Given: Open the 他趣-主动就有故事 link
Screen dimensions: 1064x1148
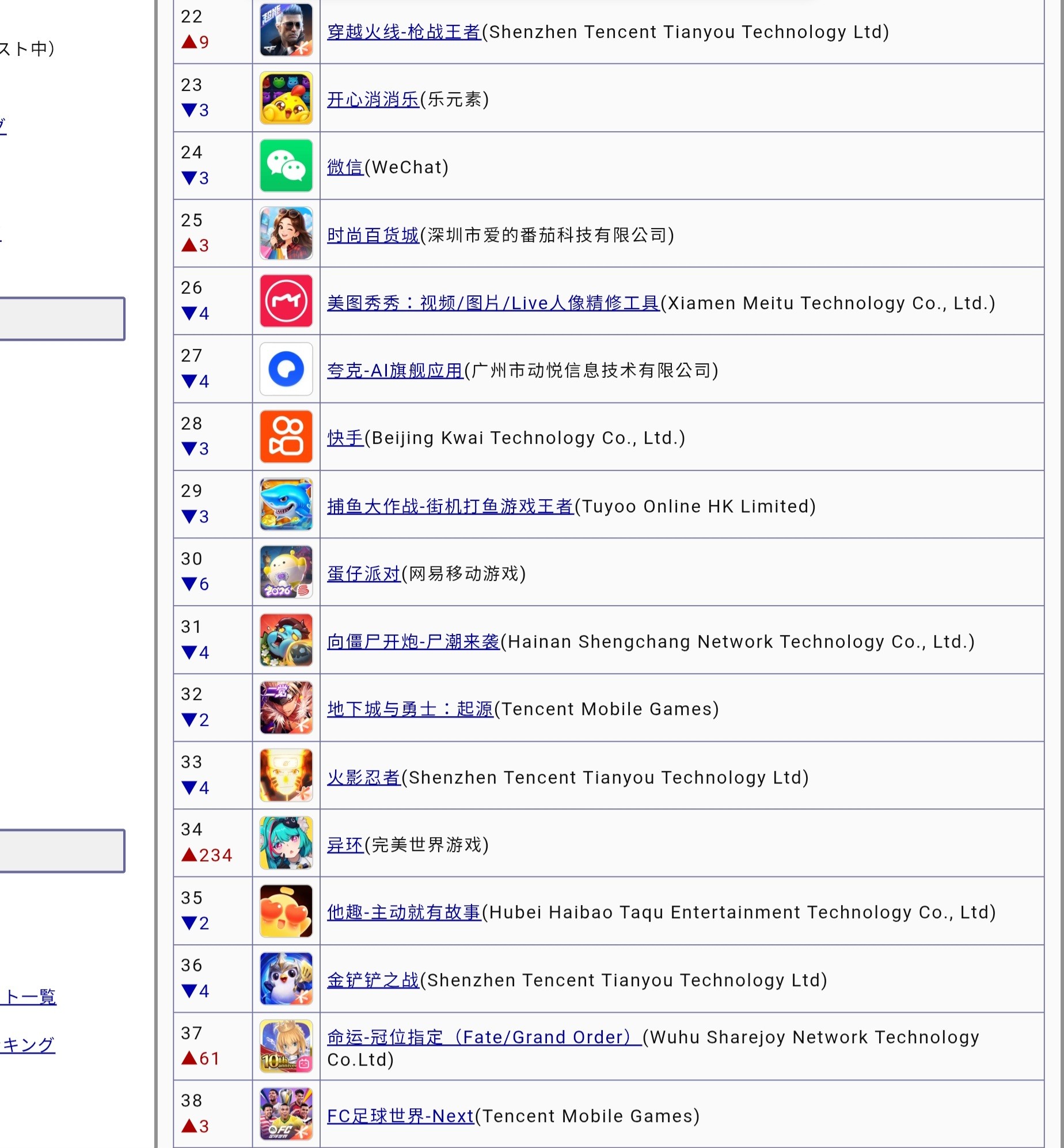Looking at the screenshot, I should click(x=404, y=912).
